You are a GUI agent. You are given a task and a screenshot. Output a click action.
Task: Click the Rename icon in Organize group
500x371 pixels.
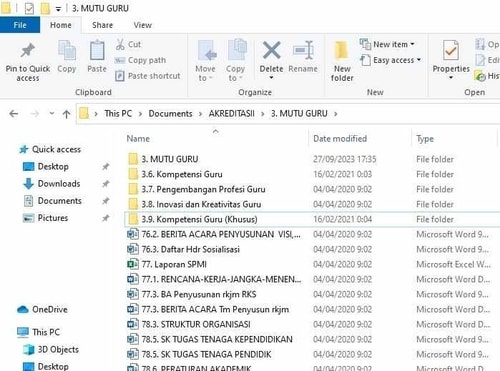pyautogui.click(x=303, y=51)
